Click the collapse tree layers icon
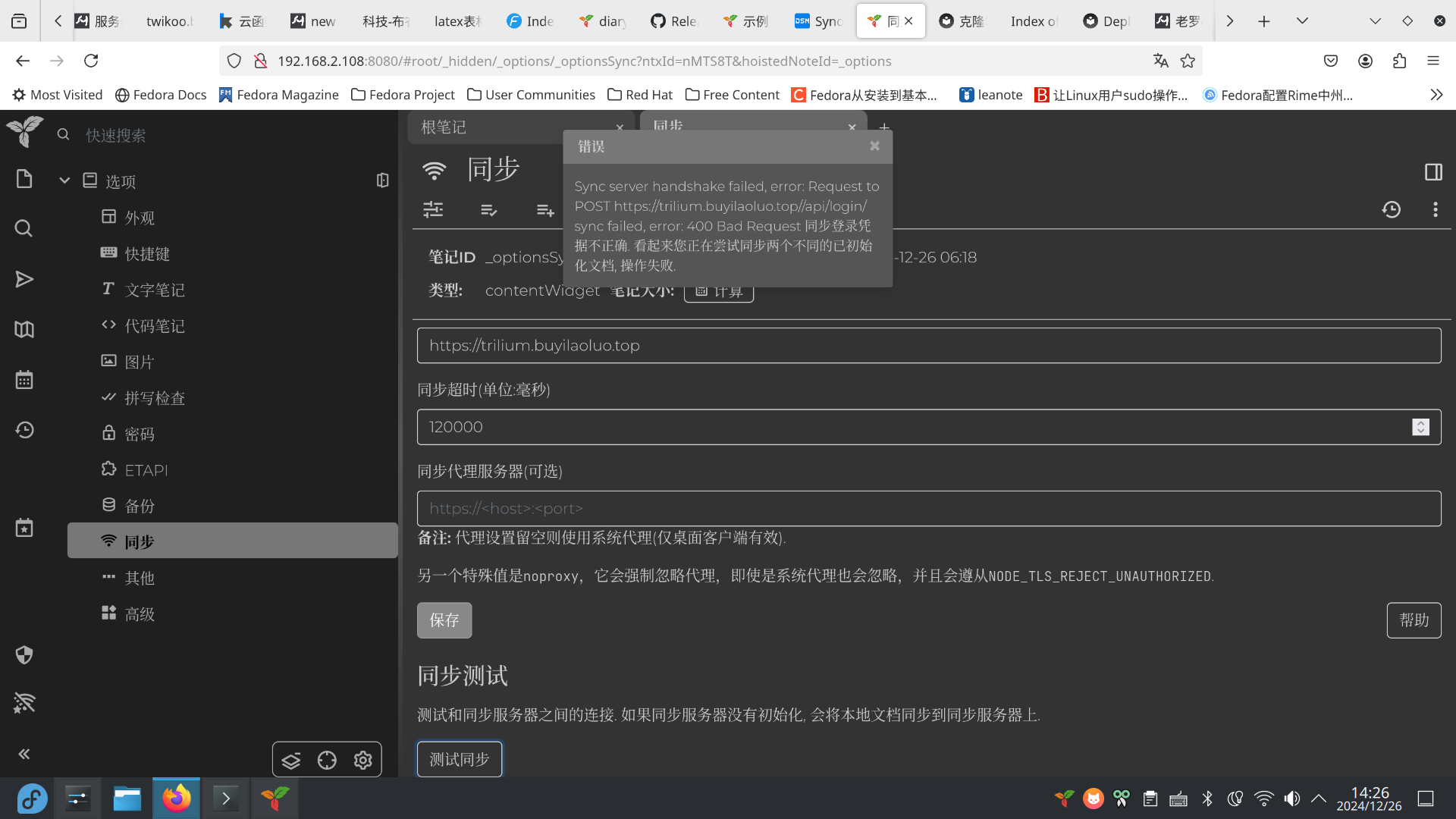Image resolution: width=1456 pixels, height=819 pixels. point(291,760)
